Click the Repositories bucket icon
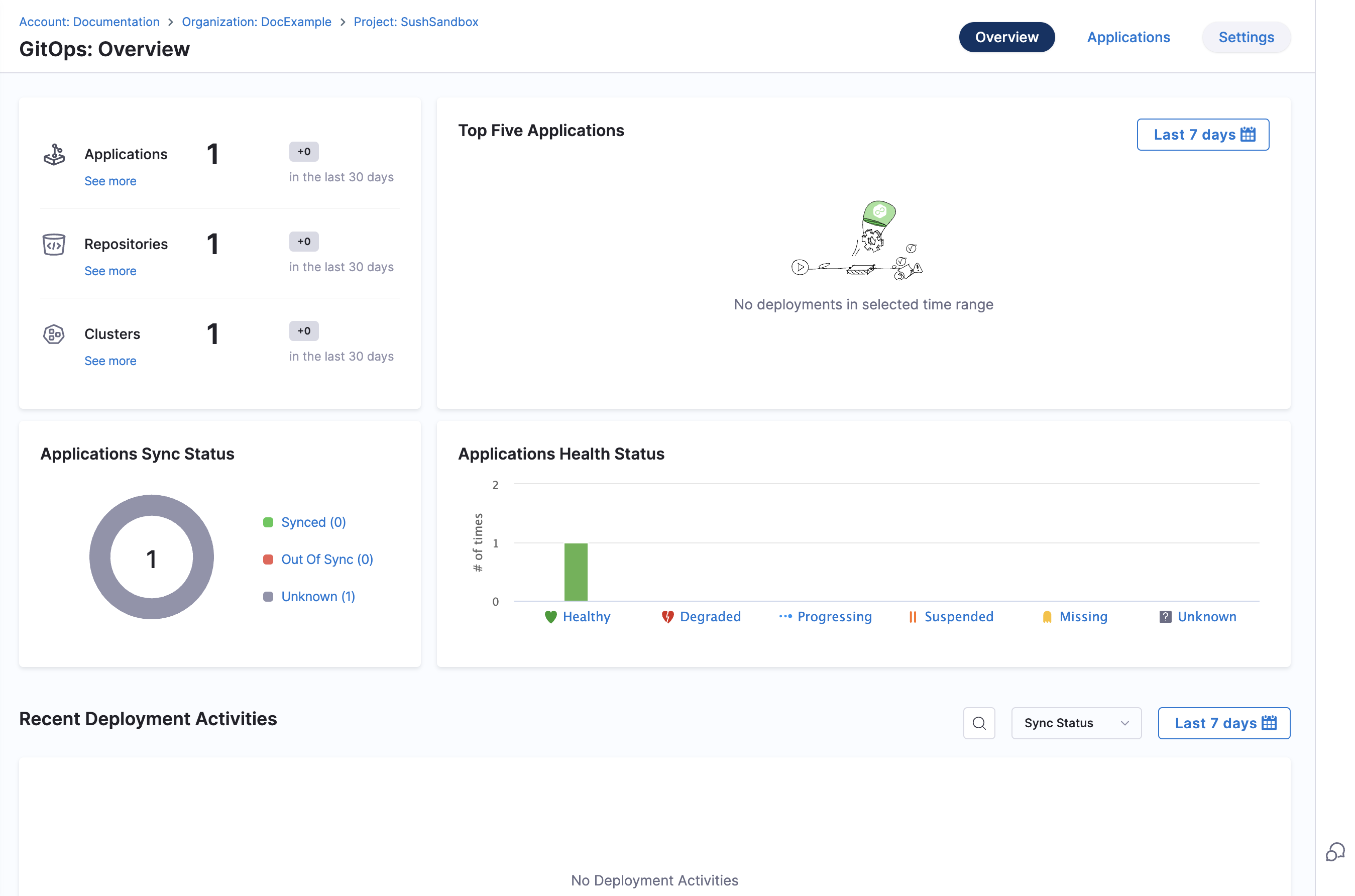The width and height of the screenshot is (1355, 896). point(54,244)
